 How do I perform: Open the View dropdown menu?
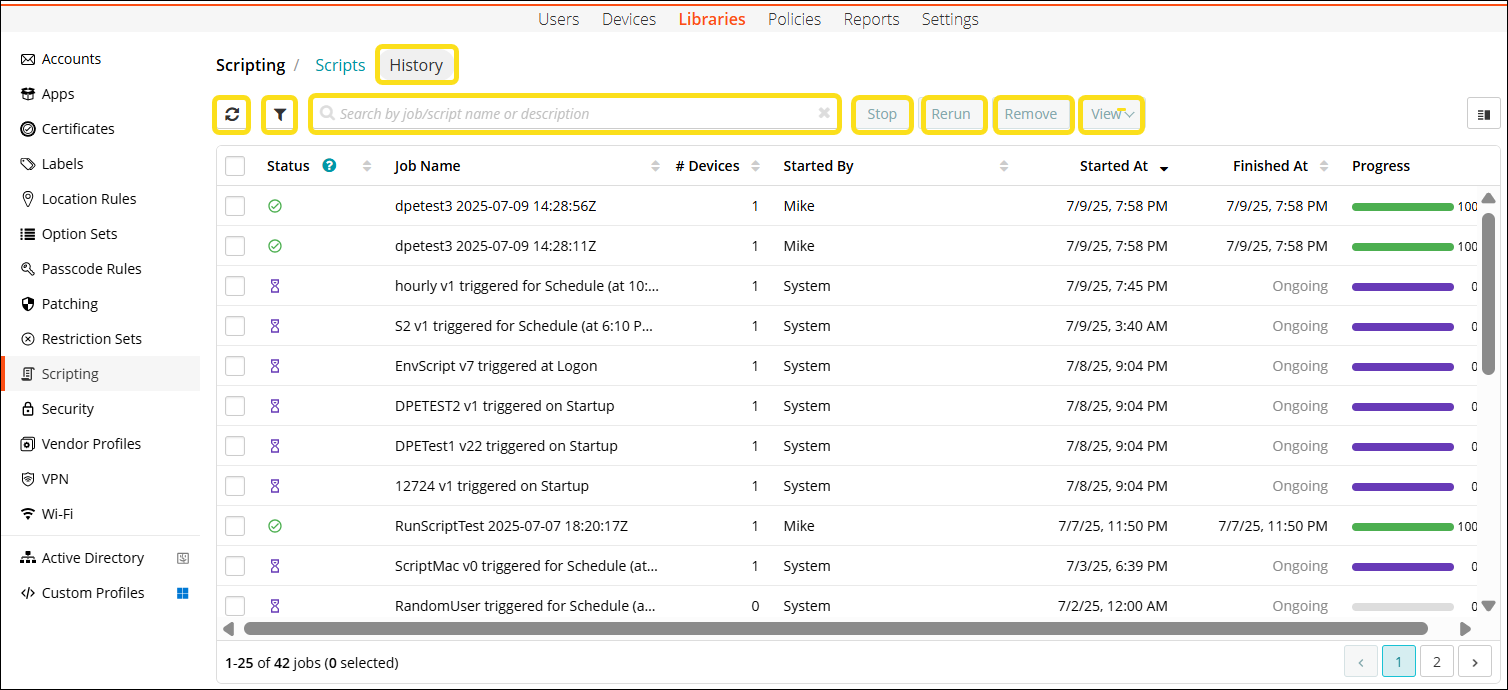click(1112, 114)
